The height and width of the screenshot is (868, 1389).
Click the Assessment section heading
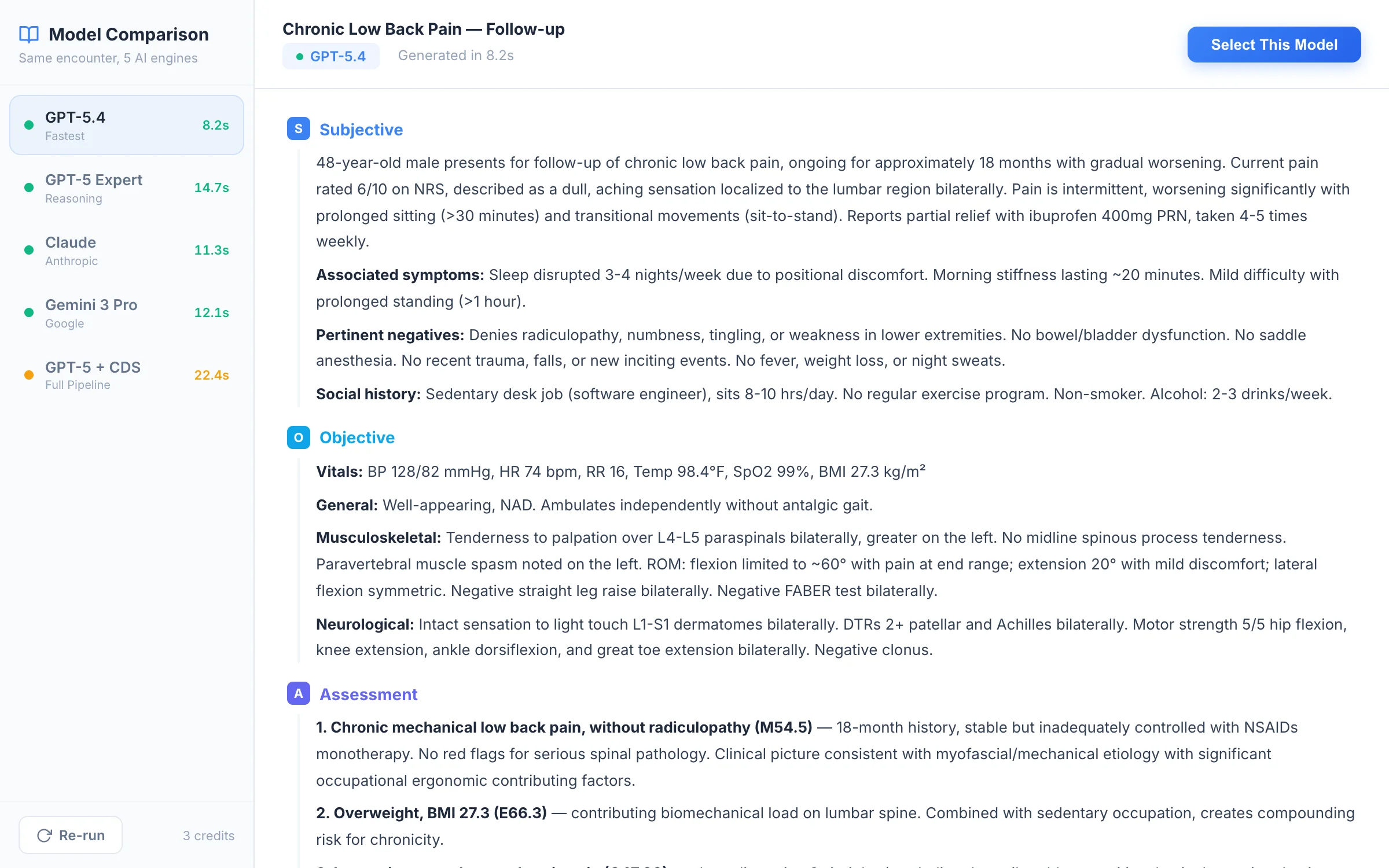[x=368, y=694]
